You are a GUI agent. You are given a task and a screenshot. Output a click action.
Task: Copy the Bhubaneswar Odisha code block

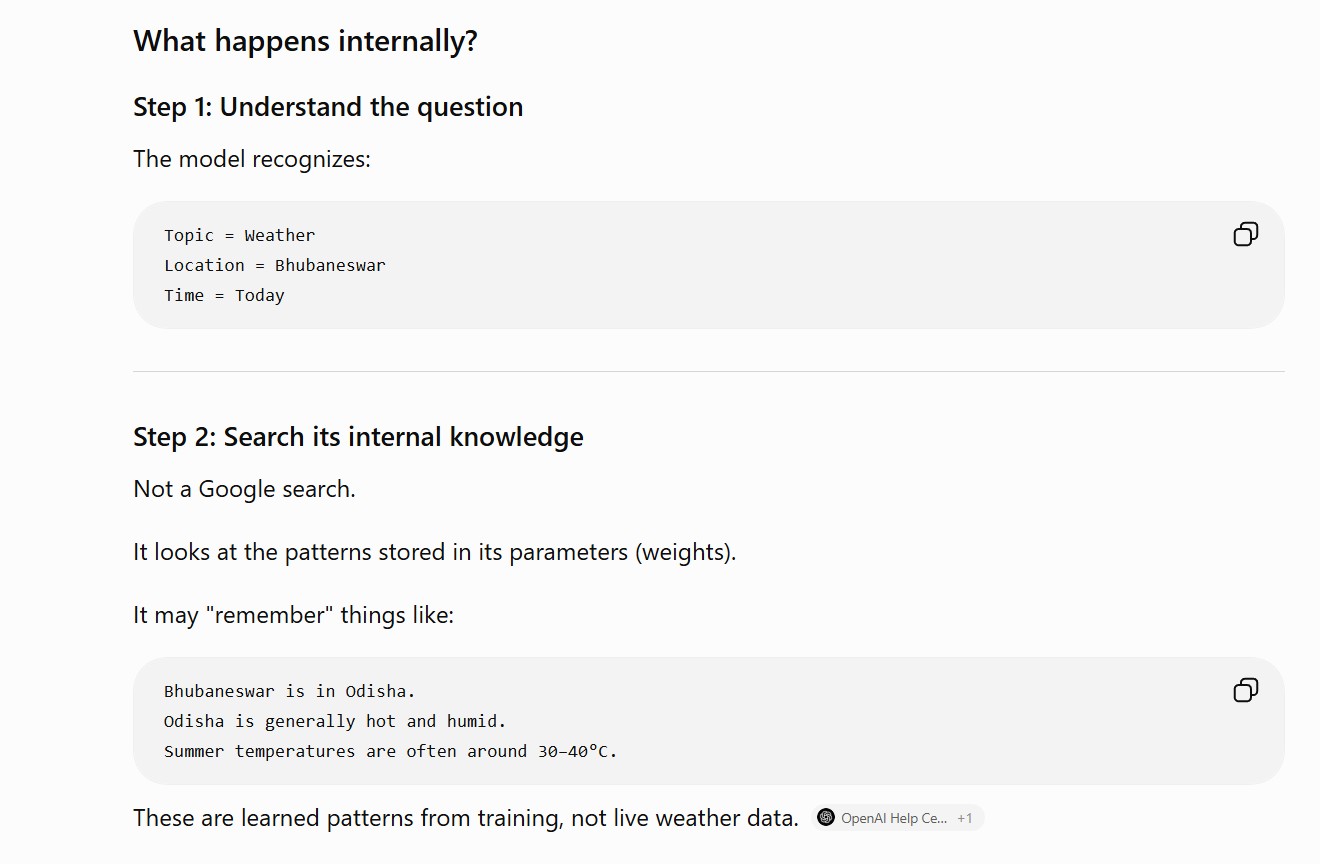(x=1245, y=690)
